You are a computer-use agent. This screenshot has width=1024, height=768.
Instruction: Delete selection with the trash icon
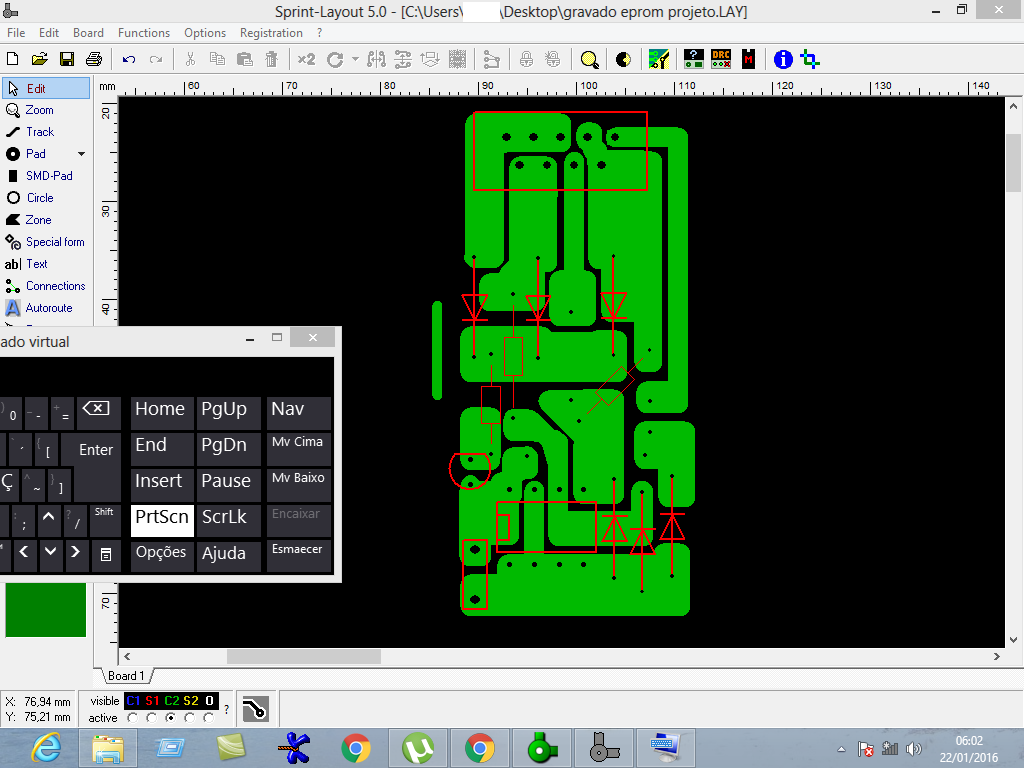coord(271,59)
